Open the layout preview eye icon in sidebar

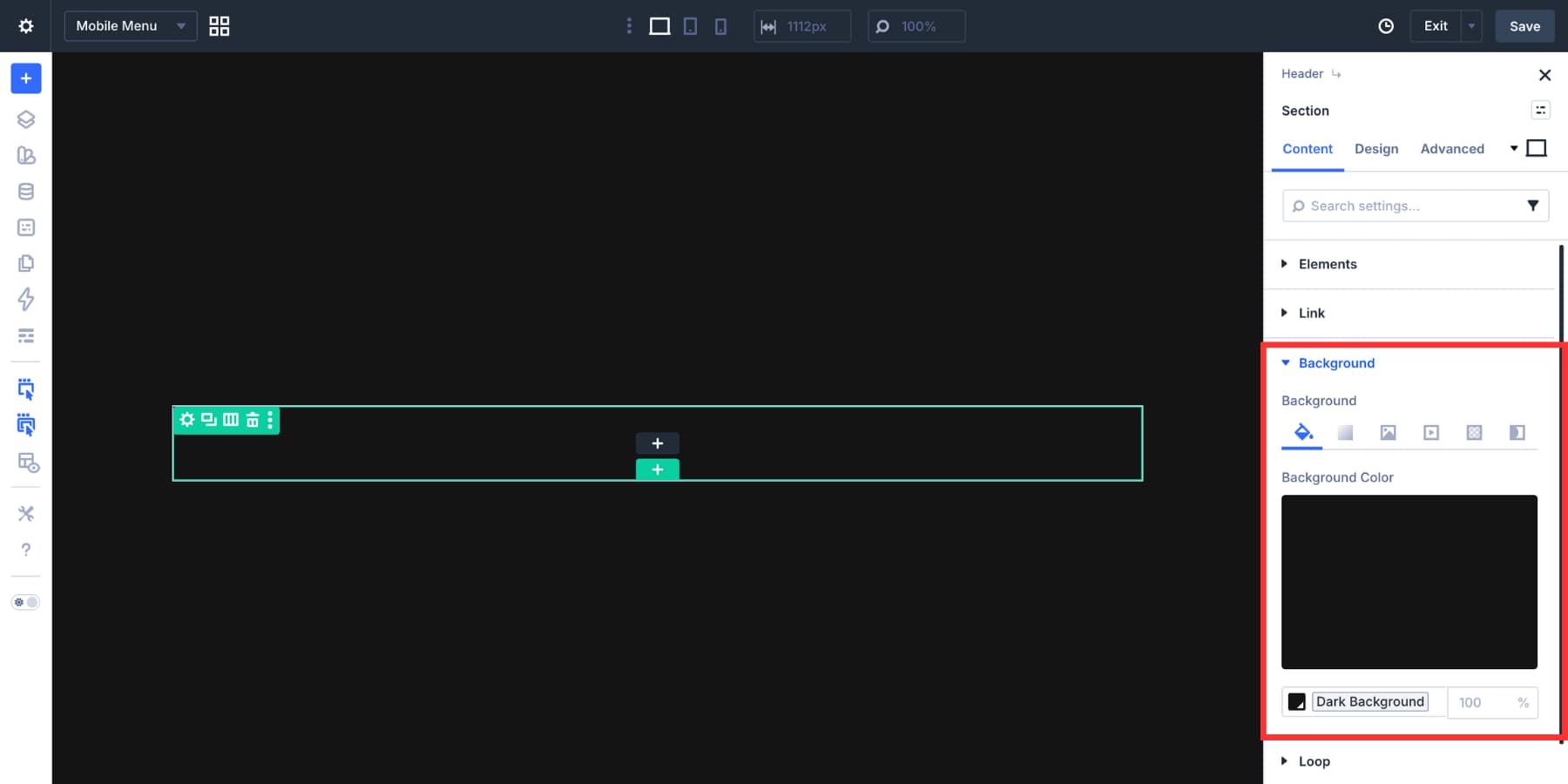29,463
